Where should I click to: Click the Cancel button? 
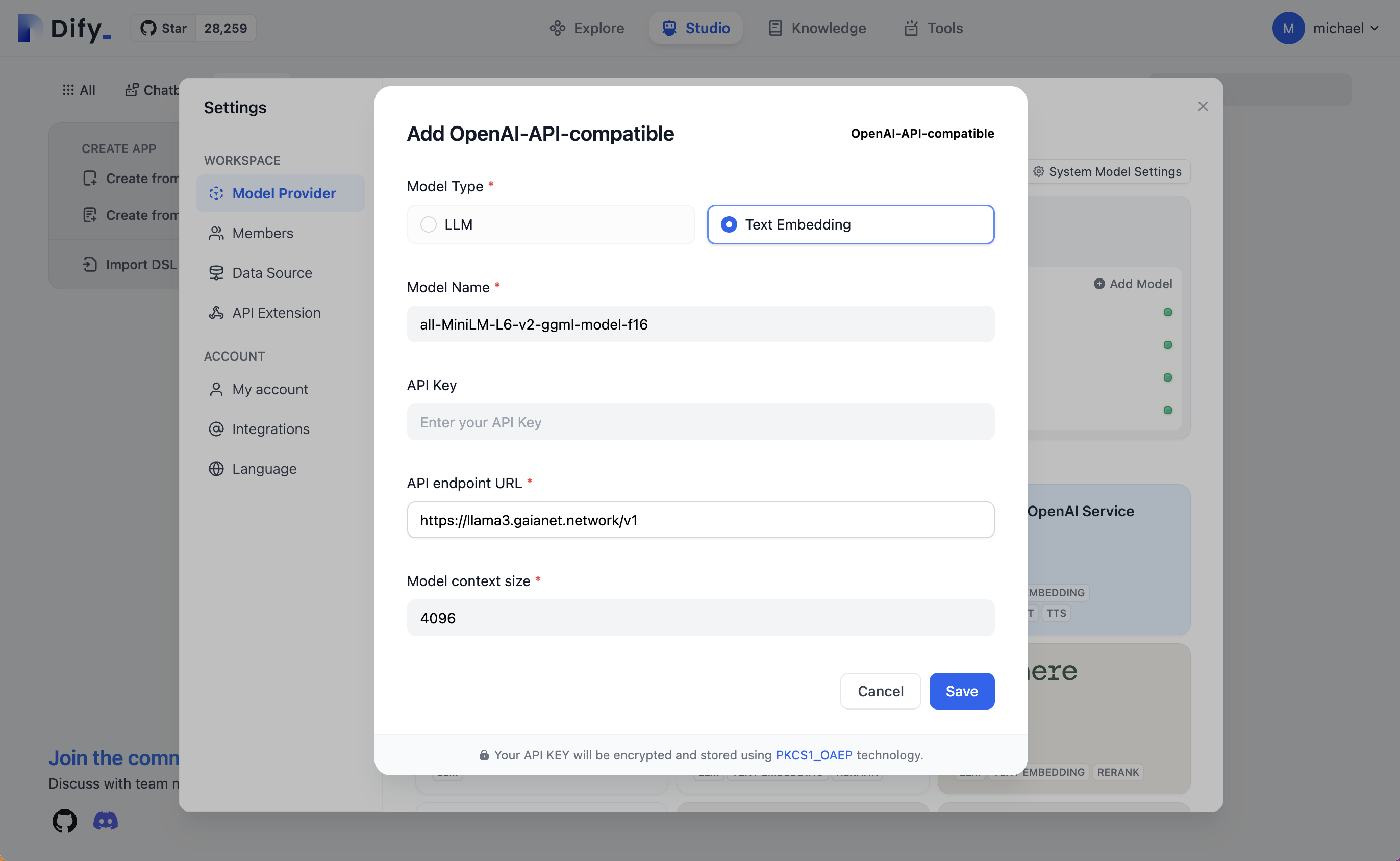(x=880, y=690)
